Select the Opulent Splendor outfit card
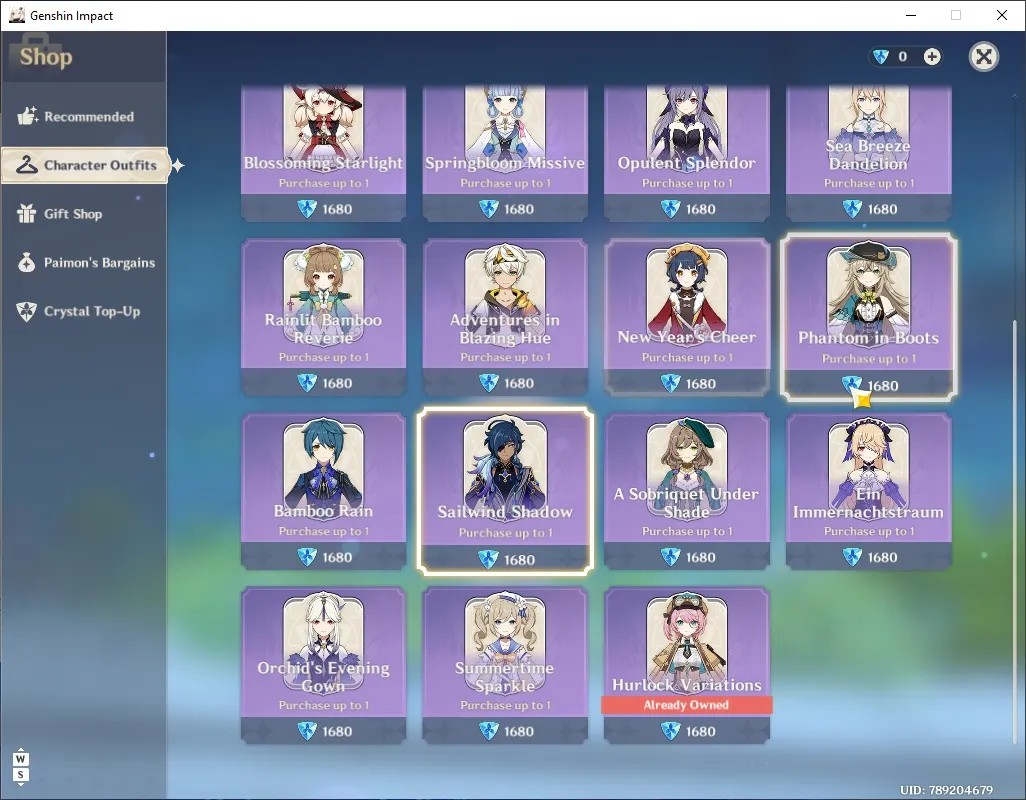Image resolution: width=1026 pixels, height=800 pixels. tap(686, 152)
